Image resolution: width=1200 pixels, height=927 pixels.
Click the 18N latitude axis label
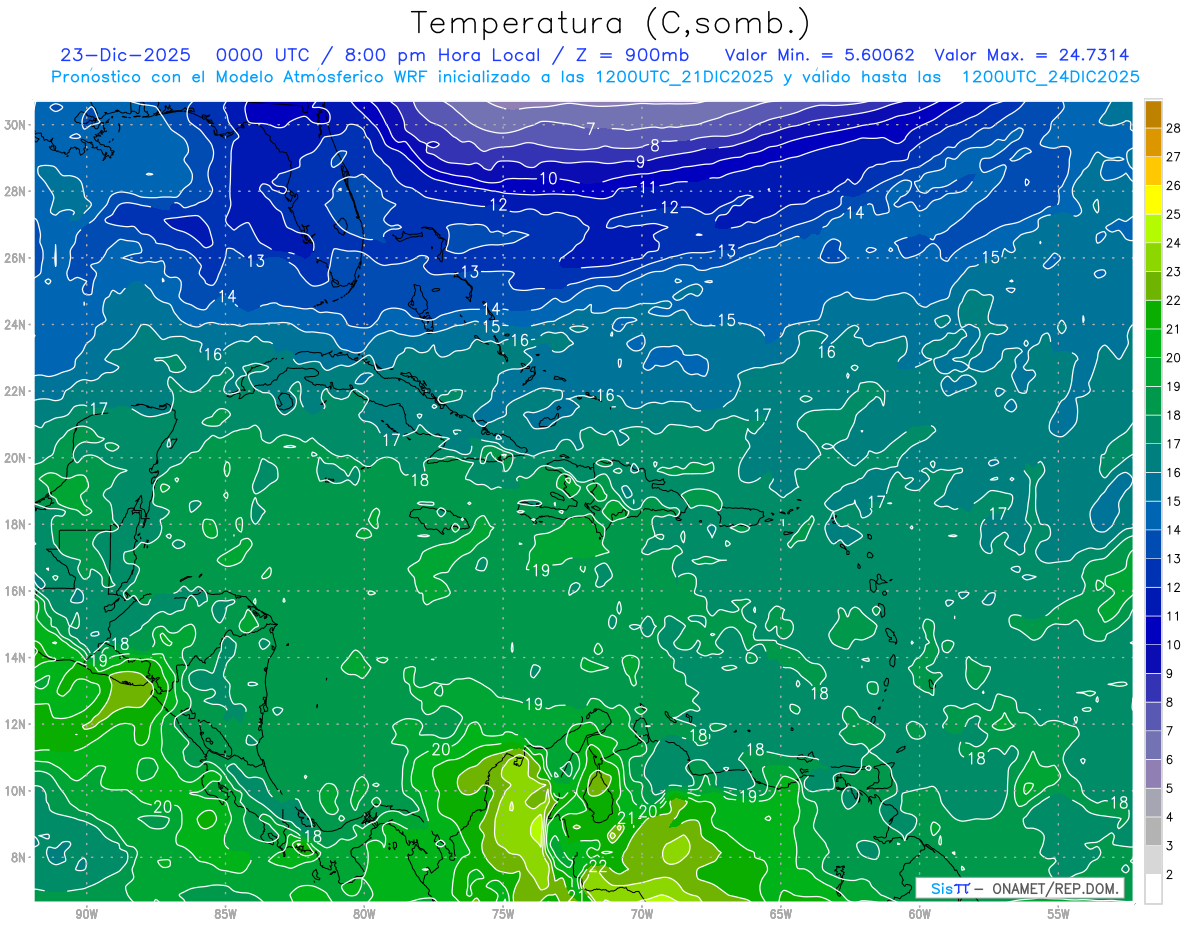click(x=15, y=524)
